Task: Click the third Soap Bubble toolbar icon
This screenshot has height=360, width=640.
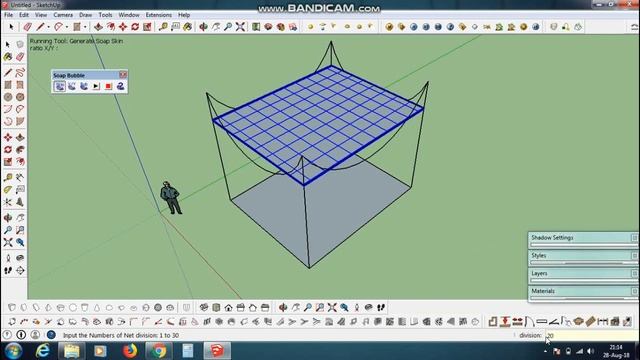Action: (x=84, y=86)
